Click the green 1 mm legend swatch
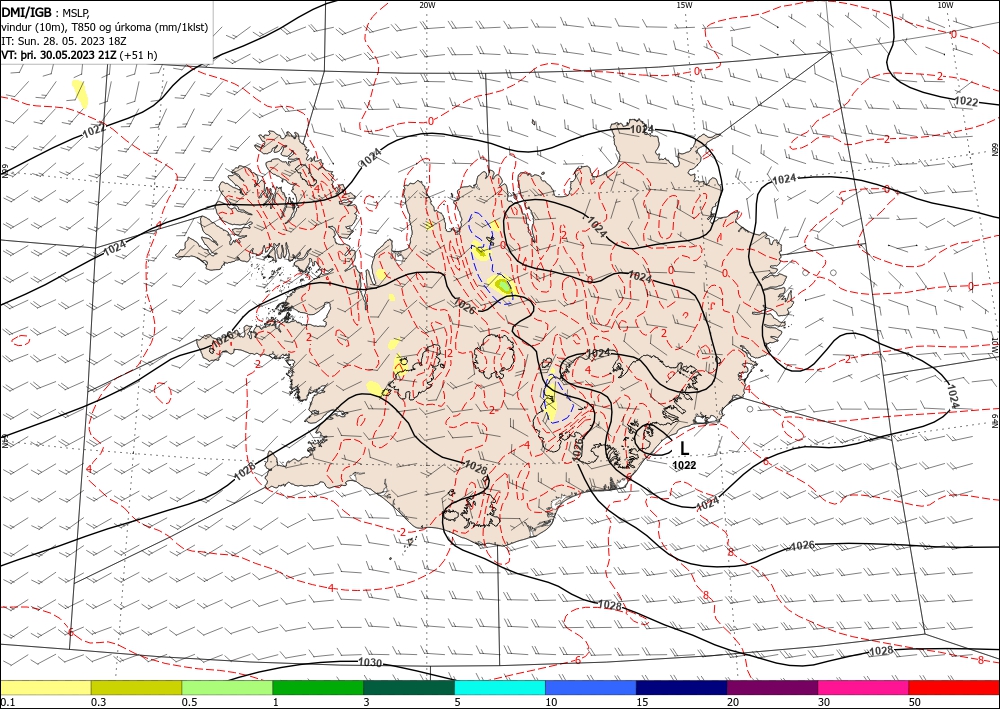The width and height of the screenshot is (1000, 709). click(x=318, y=687)
